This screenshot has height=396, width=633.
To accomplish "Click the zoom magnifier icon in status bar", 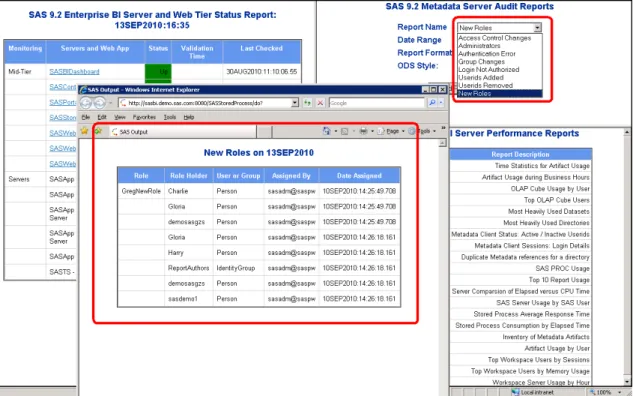I will [592, 392].
